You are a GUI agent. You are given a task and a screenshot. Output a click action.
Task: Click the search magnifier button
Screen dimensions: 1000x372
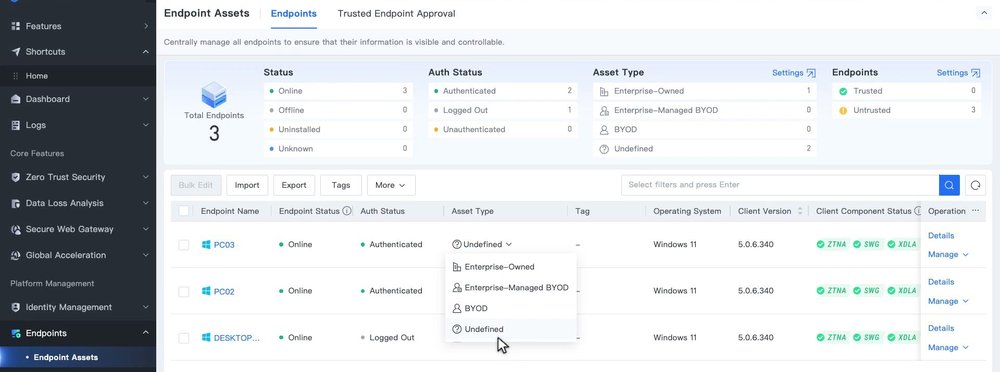tap(949, 185)
